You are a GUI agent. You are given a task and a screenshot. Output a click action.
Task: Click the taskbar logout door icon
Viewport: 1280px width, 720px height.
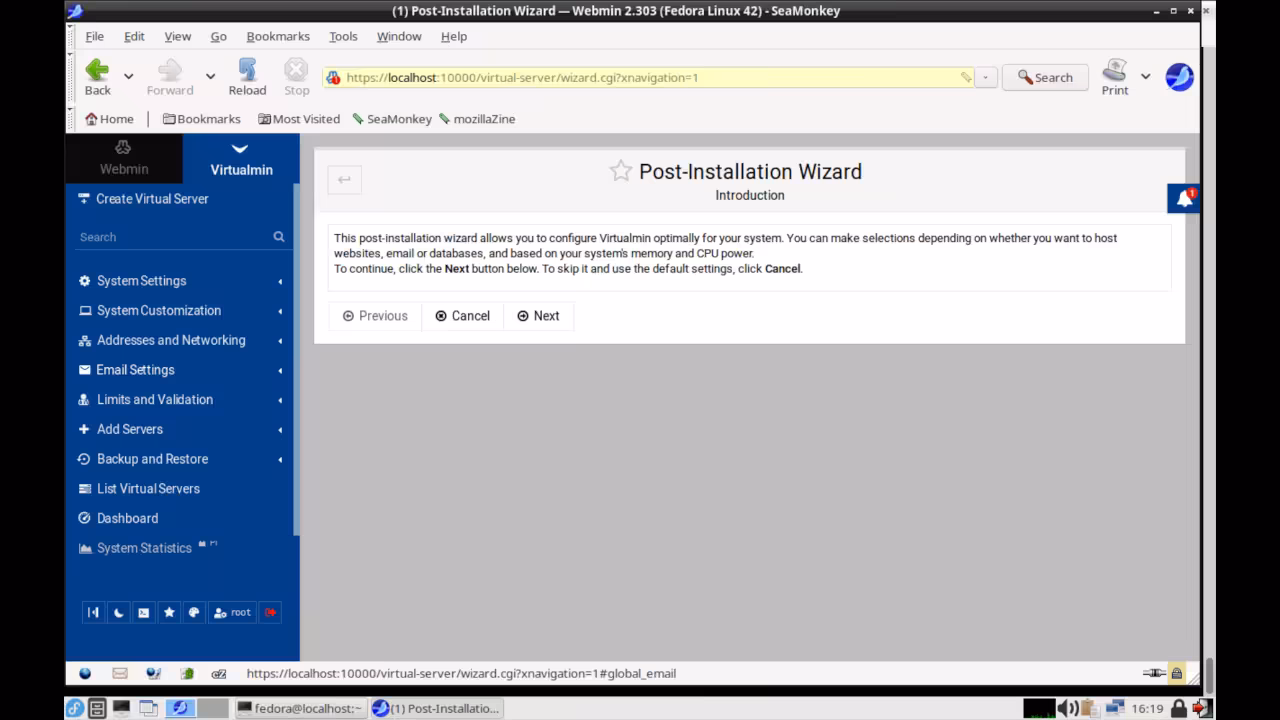(x=1202, y=708)
